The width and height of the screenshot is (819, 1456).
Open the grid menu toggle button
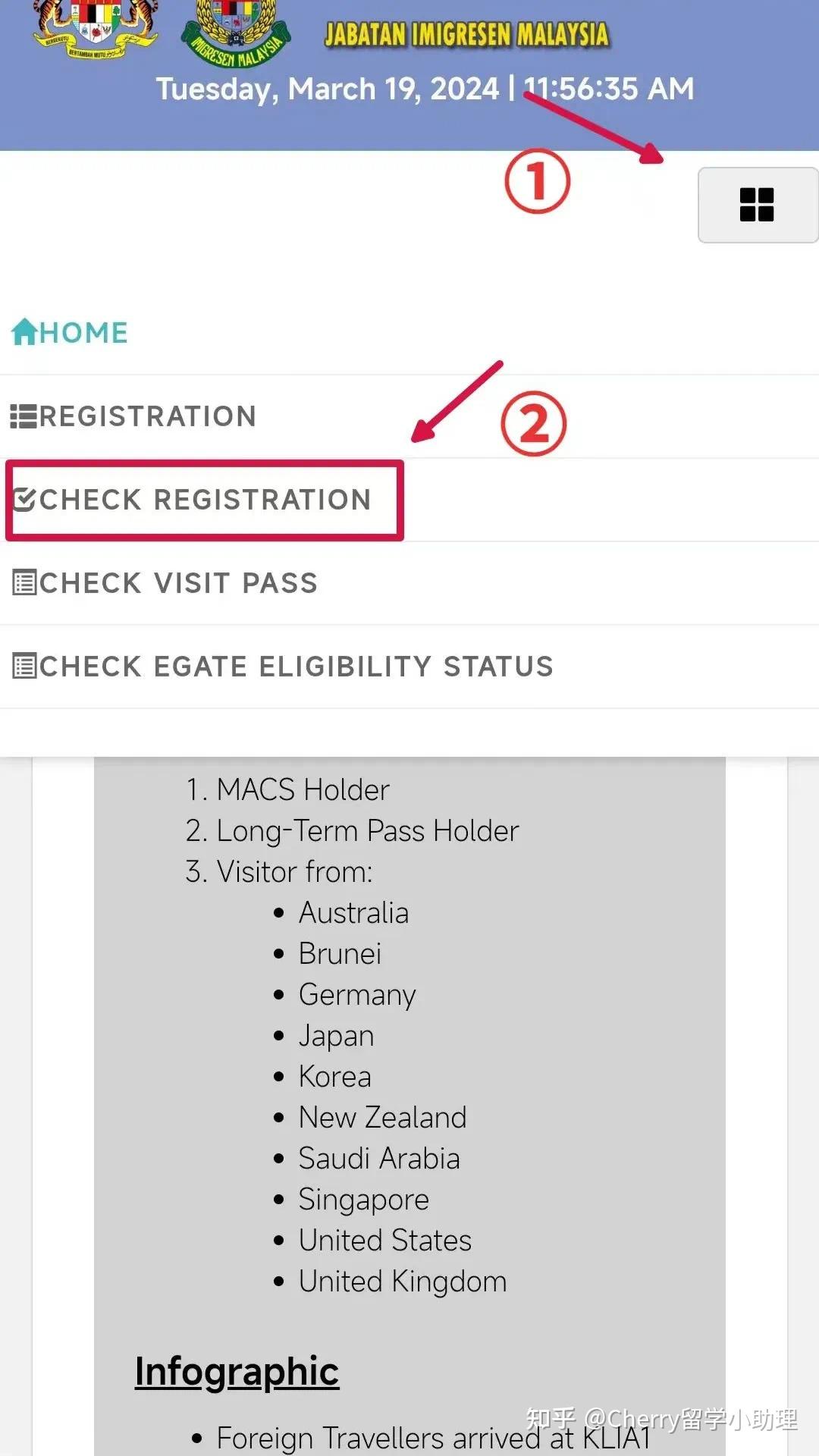(758, 205)
